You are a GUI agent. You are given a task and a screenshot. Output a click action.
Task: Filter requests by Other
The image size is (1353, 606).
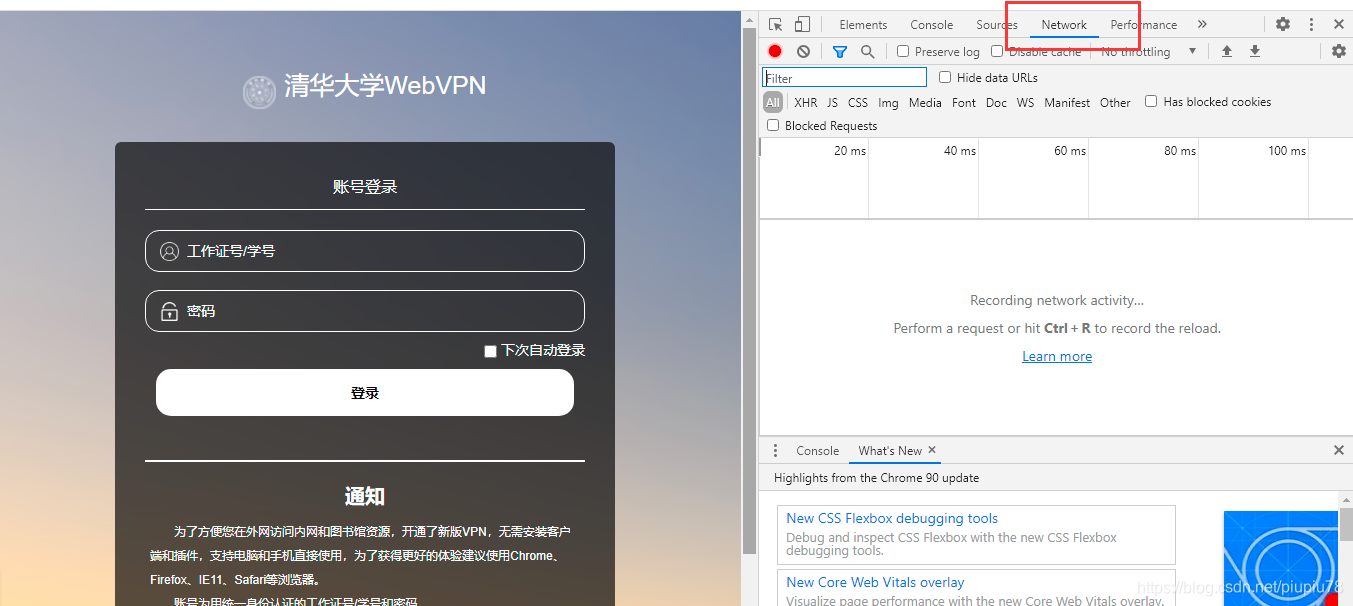pyautogui.click(x=1115, y=102)
